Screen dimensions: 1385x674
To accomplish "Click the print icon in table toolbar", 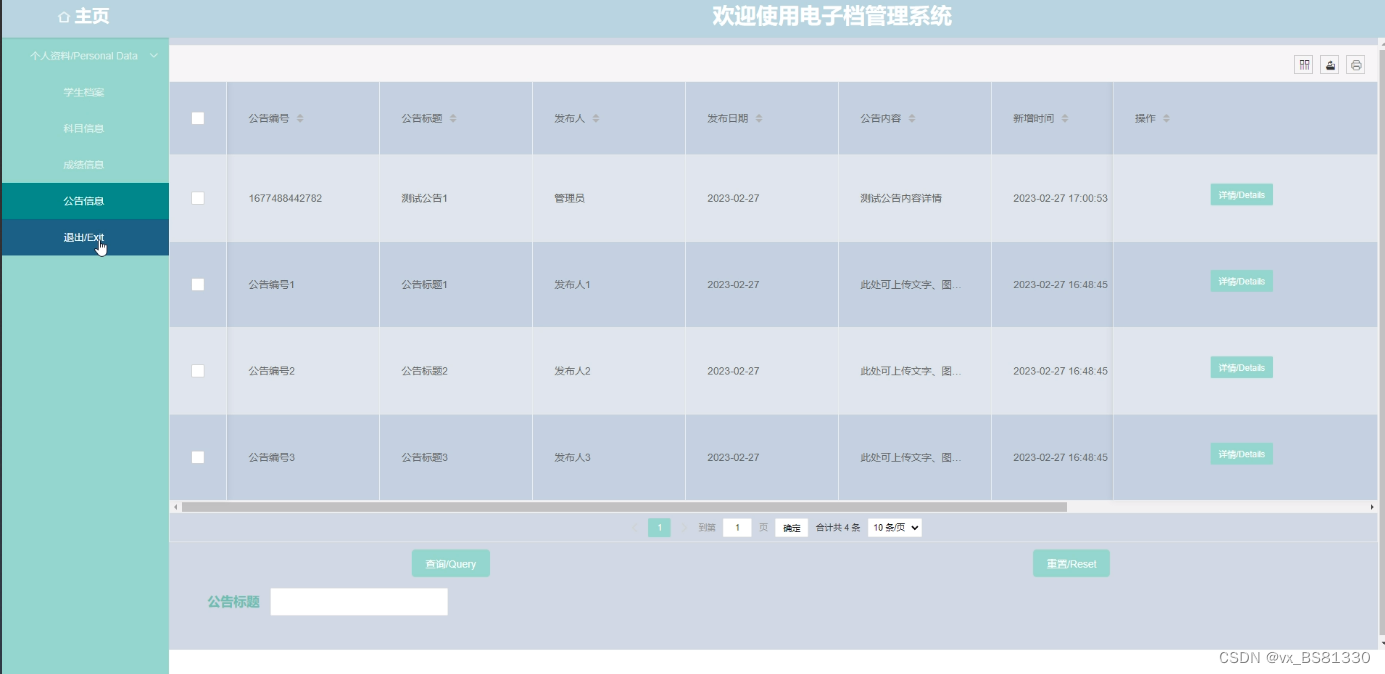I will point(1356,65).
